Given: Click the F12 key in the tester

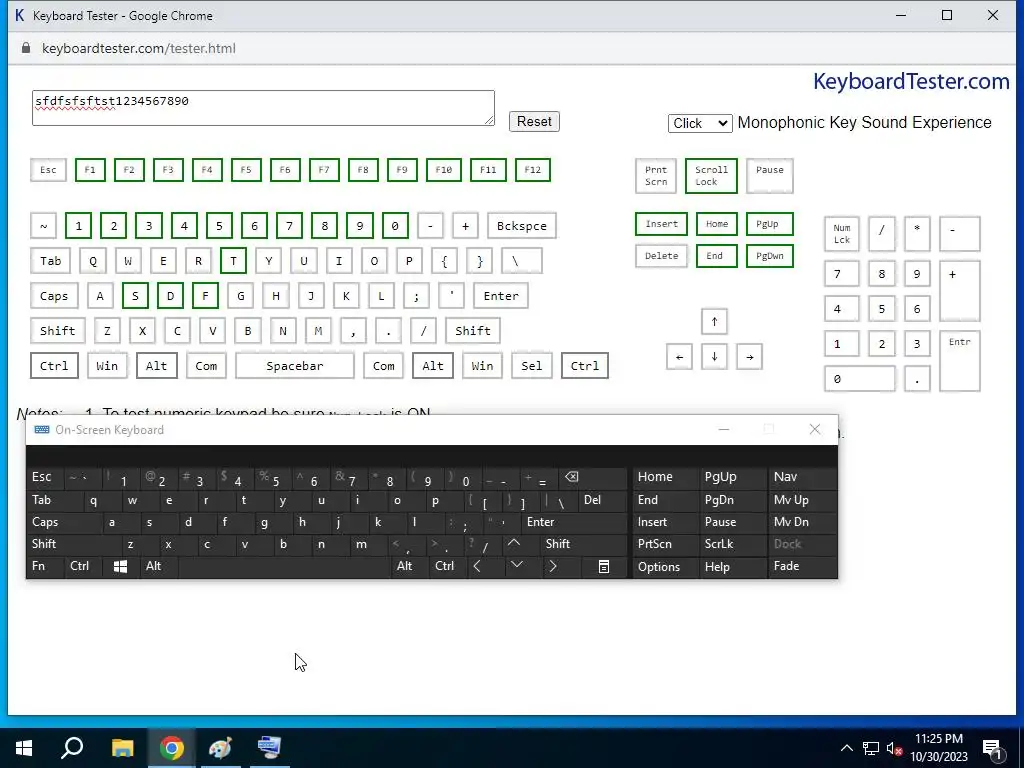Looking at the screenshot, I should [533, 170].
